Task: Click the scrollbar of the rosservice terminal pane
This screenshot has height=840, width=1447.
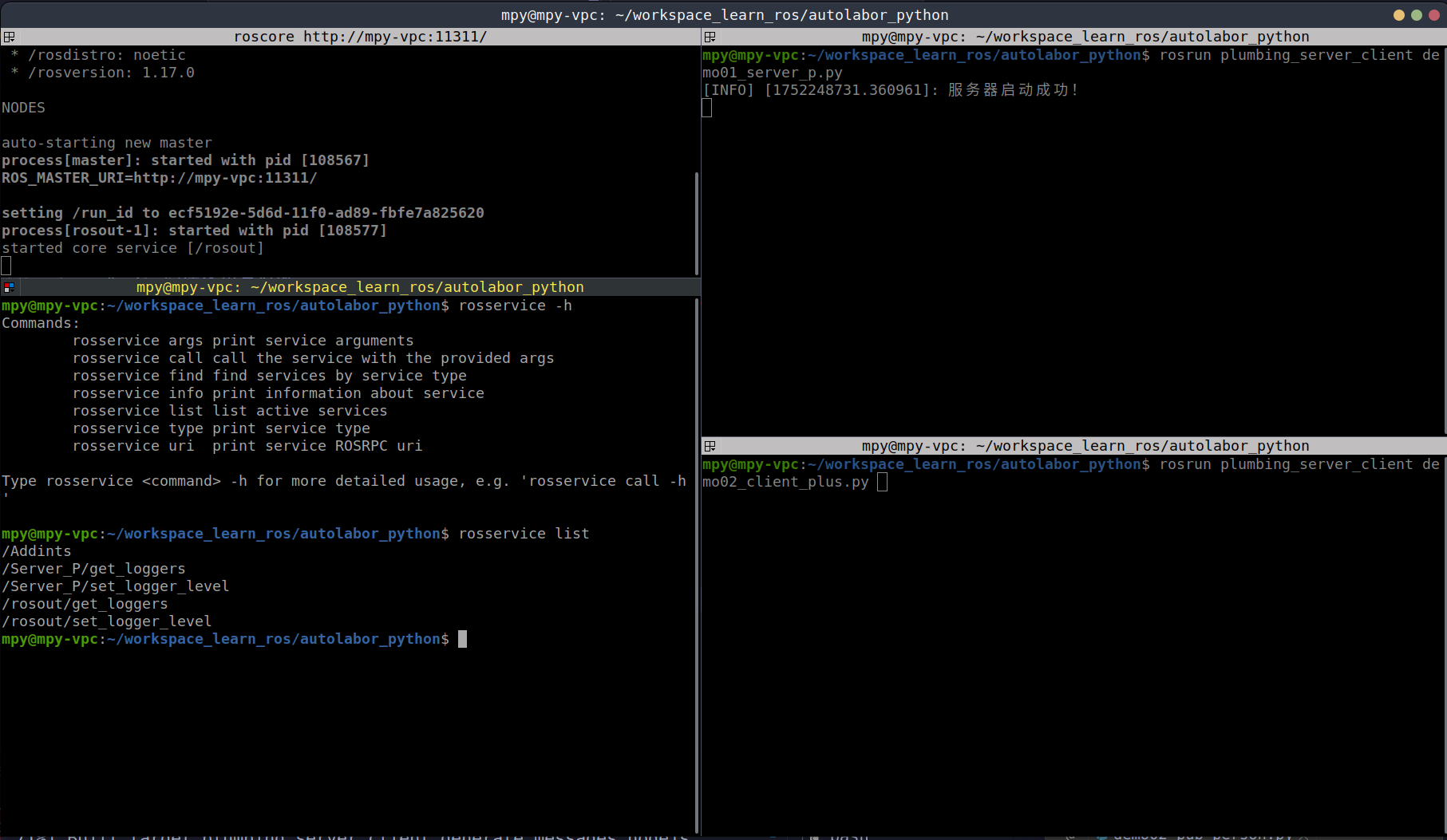Action: coord(697,558)
